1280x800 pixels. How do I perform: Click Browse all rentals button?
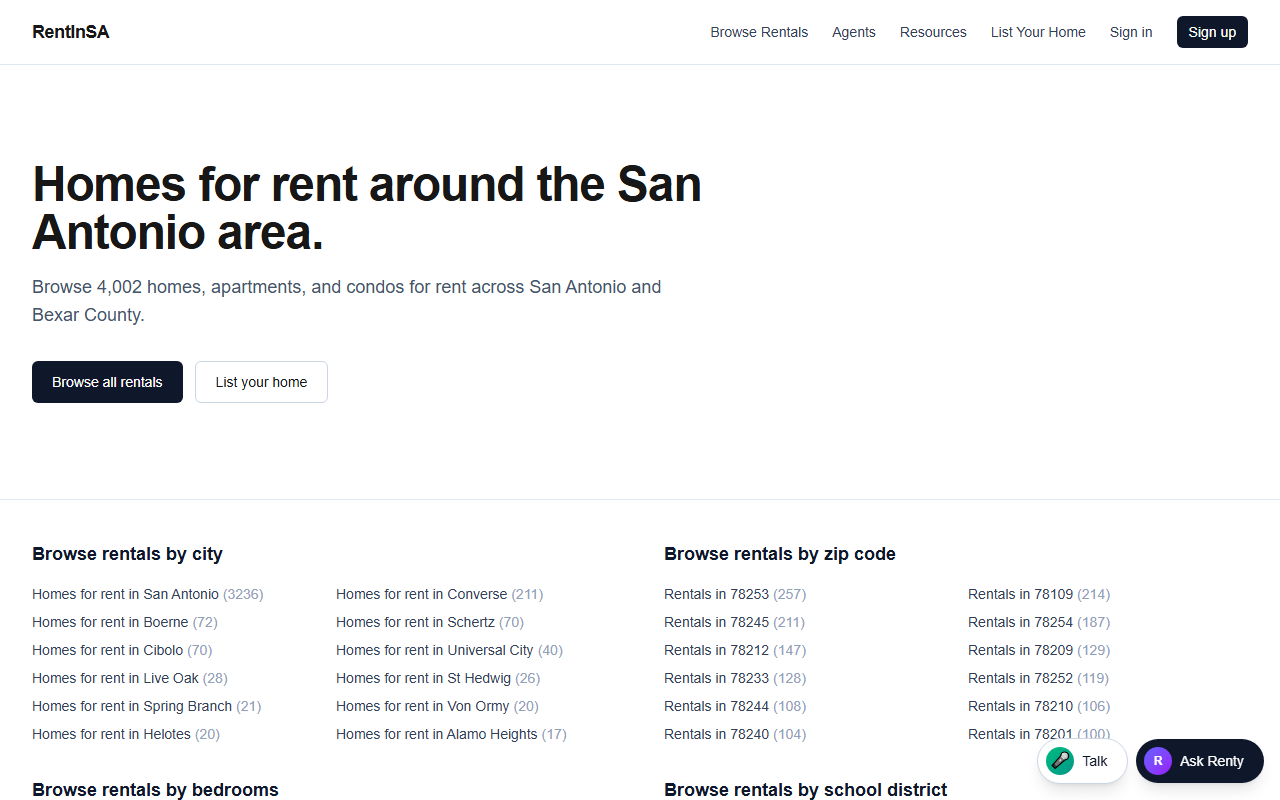tap(107, 382)
